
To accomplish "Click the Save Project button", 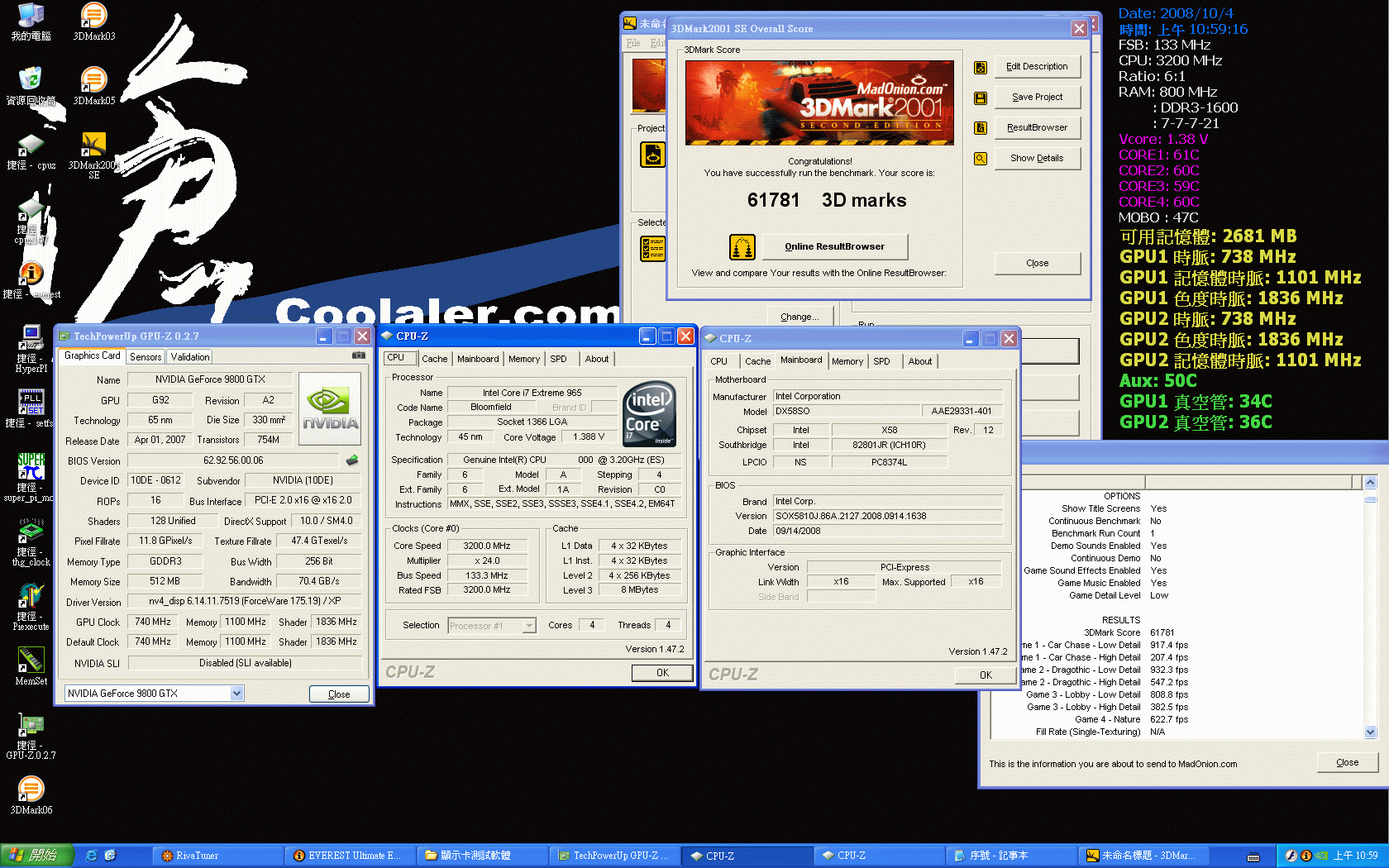I will pyautogui.click(x=1037, y=98).
